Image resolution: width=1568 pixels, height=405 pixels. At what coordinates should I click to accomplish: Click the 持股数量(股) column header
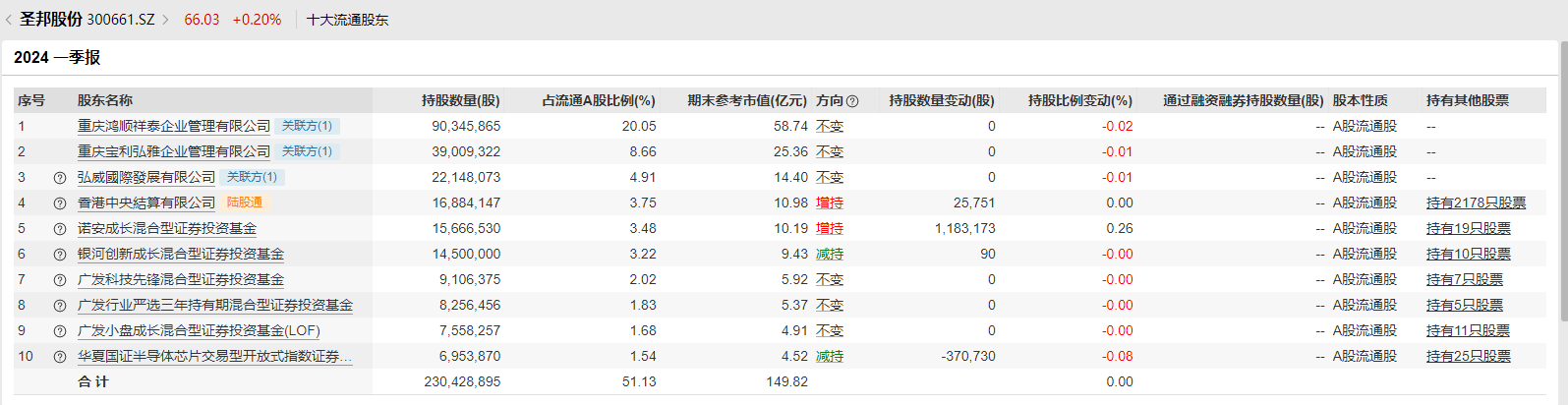(x=461, y=100)
